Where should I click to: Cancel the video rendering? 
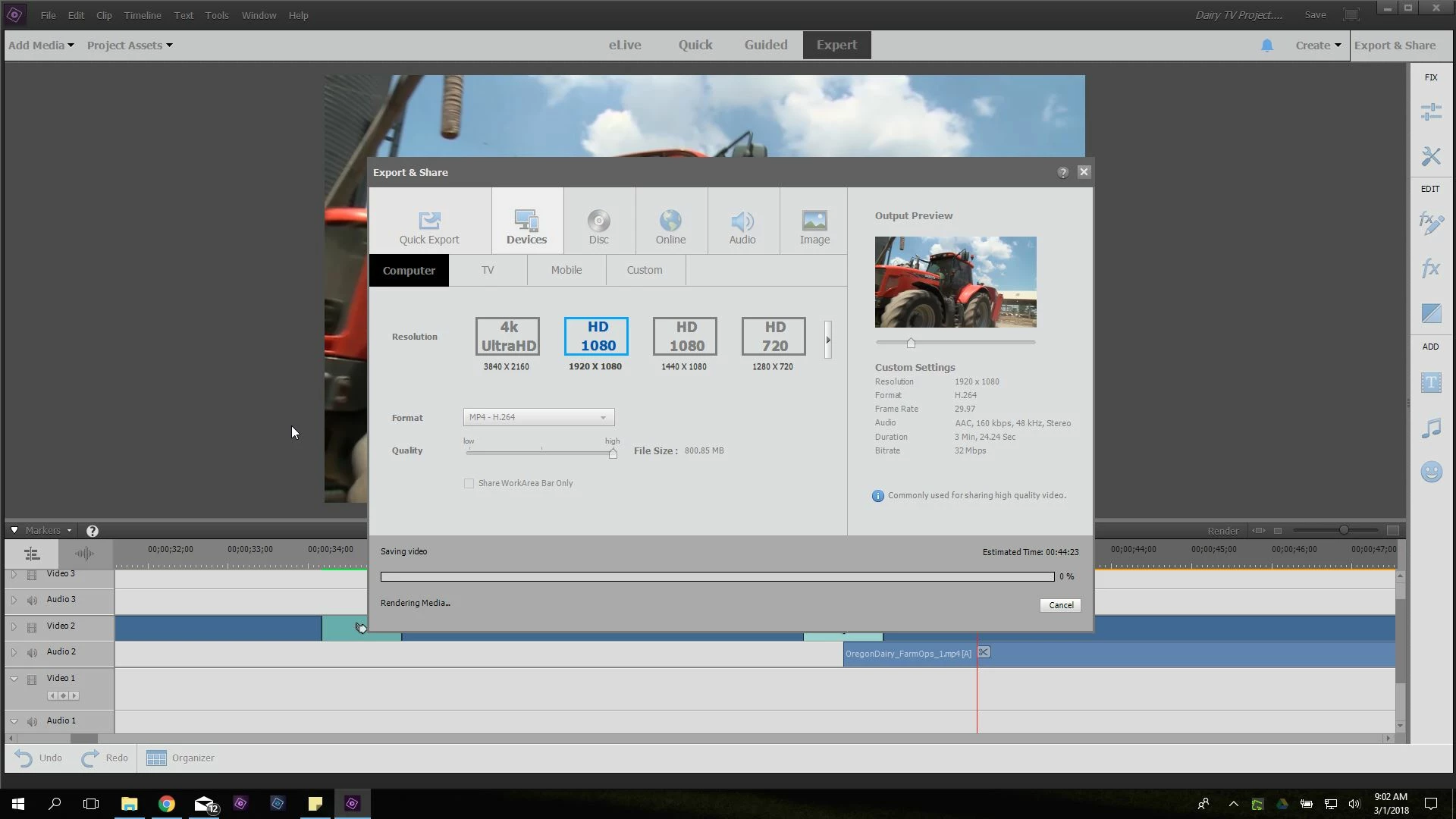tap(1060, 605)
